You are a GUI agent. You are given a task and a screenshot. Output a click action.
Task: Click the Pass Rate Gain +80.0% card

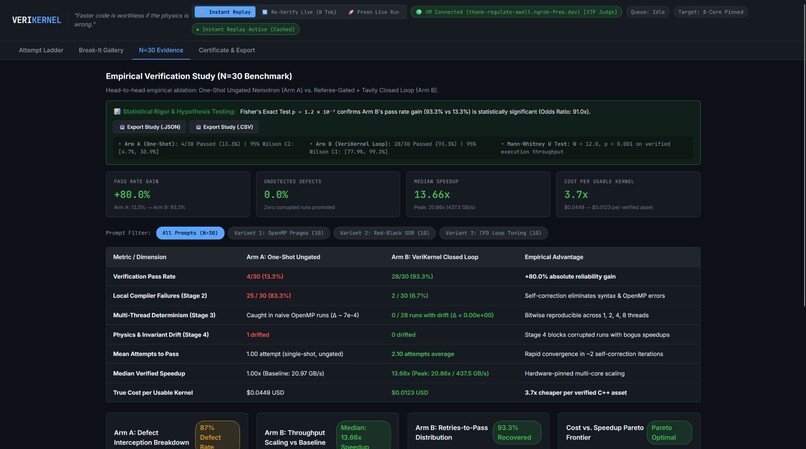click(x=178, y=194)
